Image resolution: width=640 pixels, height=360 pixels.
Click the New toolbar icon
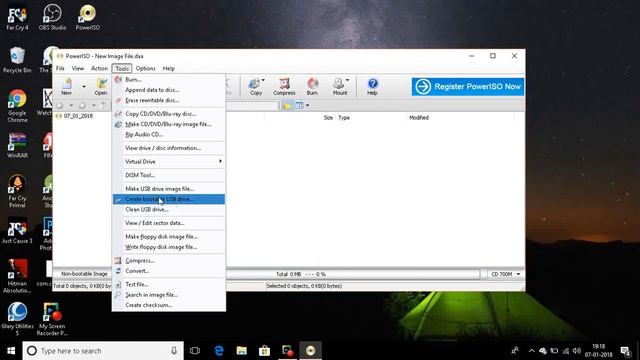point(67,87)
